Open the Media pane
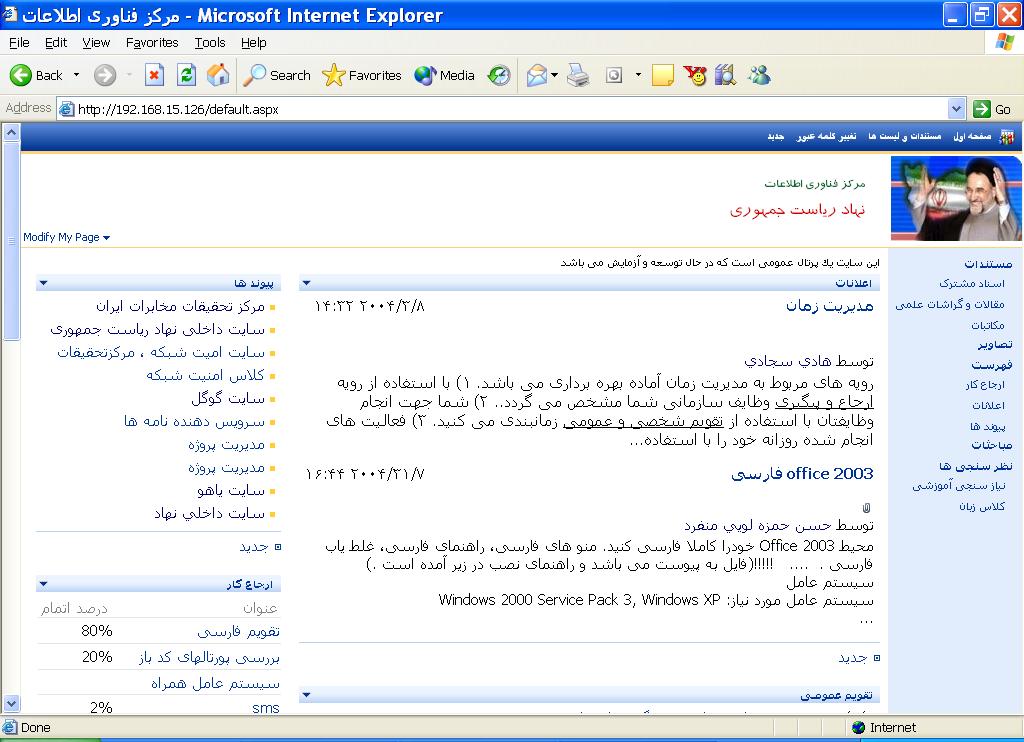The width and height of the screenshot is (1024, 742). [x=444, y=75]
